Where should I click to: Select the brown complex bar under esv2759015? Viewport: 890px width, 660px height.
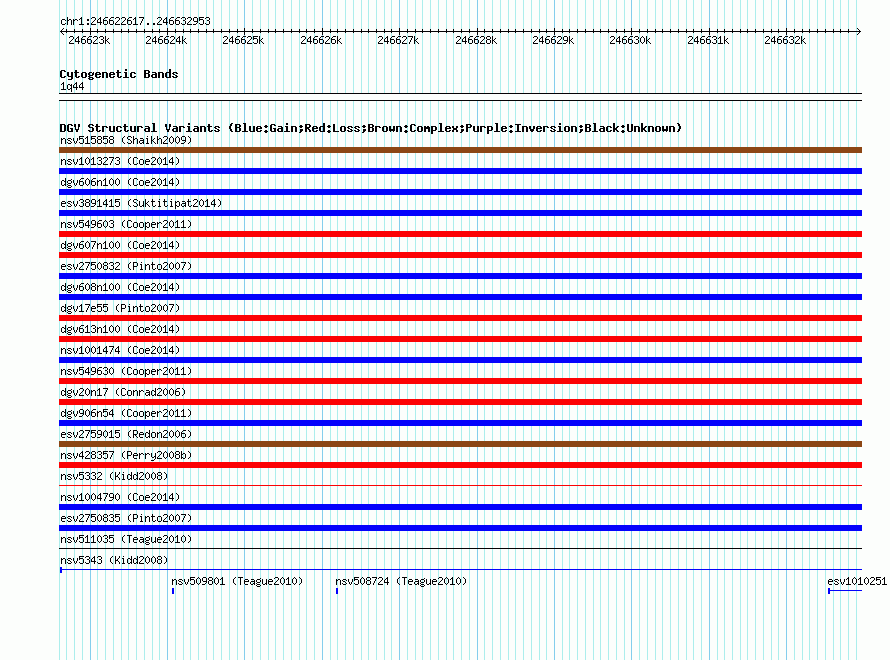460,444
